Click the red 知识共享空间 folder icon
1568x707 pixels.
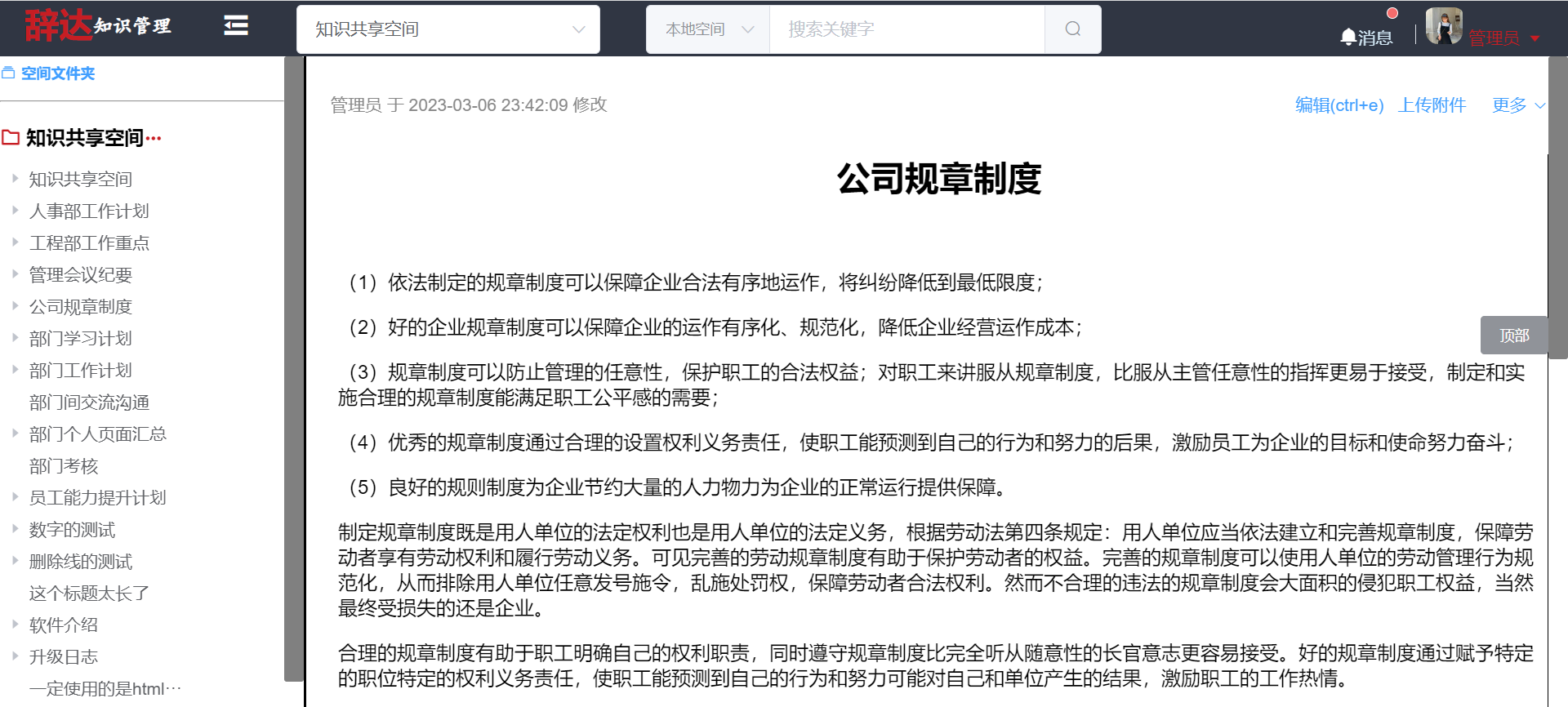[x=11, y=138]
